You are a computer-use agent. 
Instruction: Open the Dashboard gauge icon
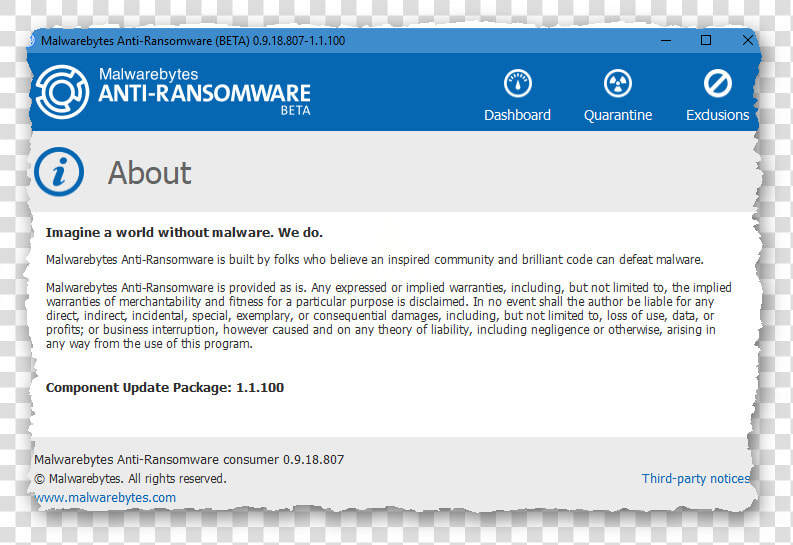coord(517,83)
